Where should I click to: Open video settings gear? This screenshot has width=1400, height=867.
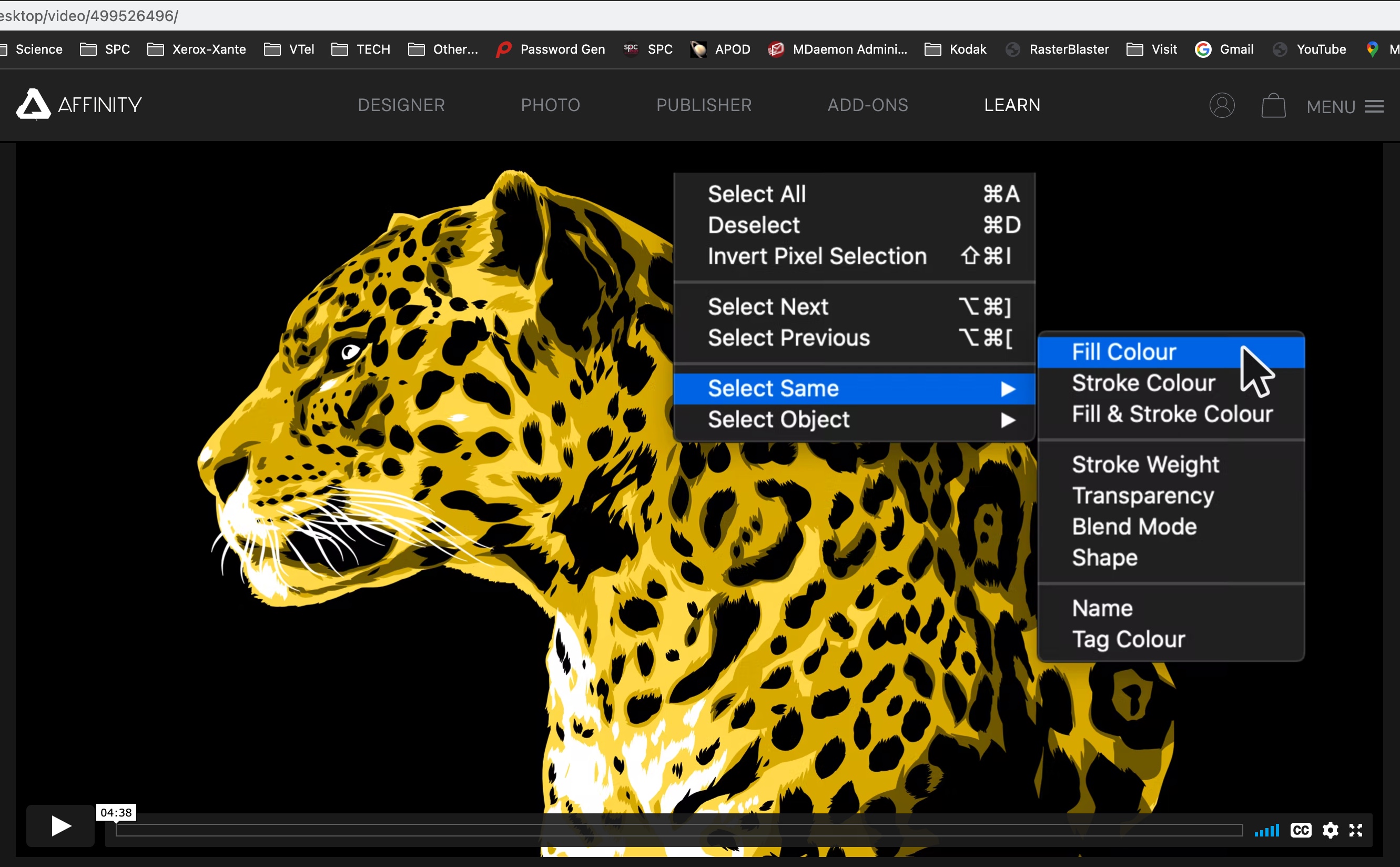1330,830
